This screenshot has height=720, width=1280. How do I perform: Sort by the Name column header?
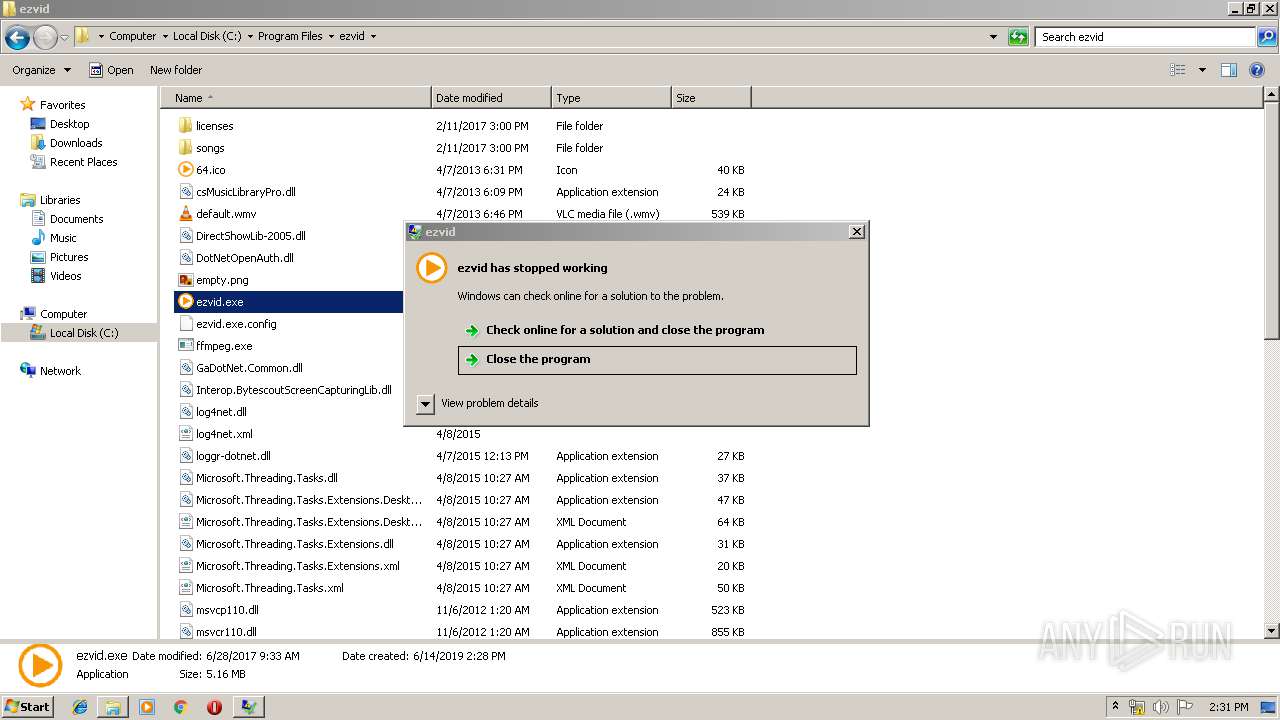coord(295,98)
